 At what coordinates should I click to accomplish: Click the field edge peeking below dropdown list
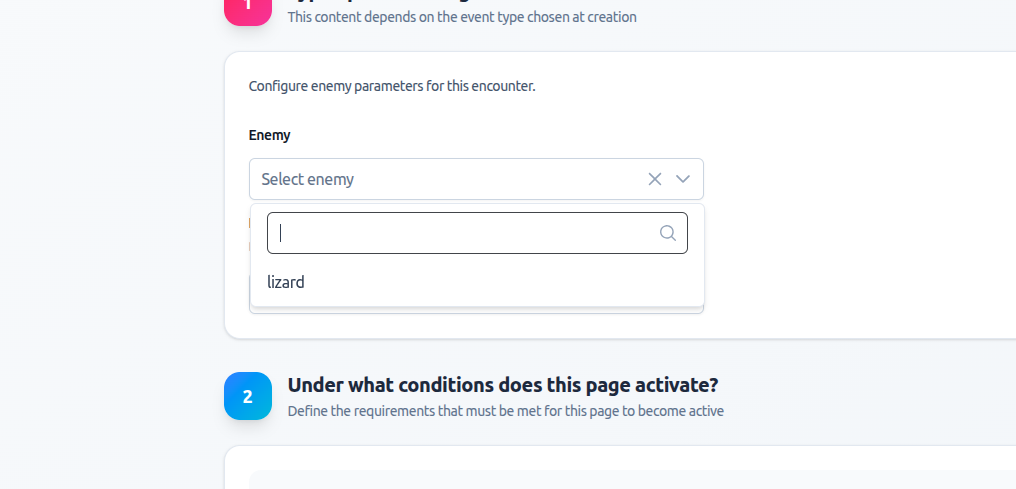point(476,311)
